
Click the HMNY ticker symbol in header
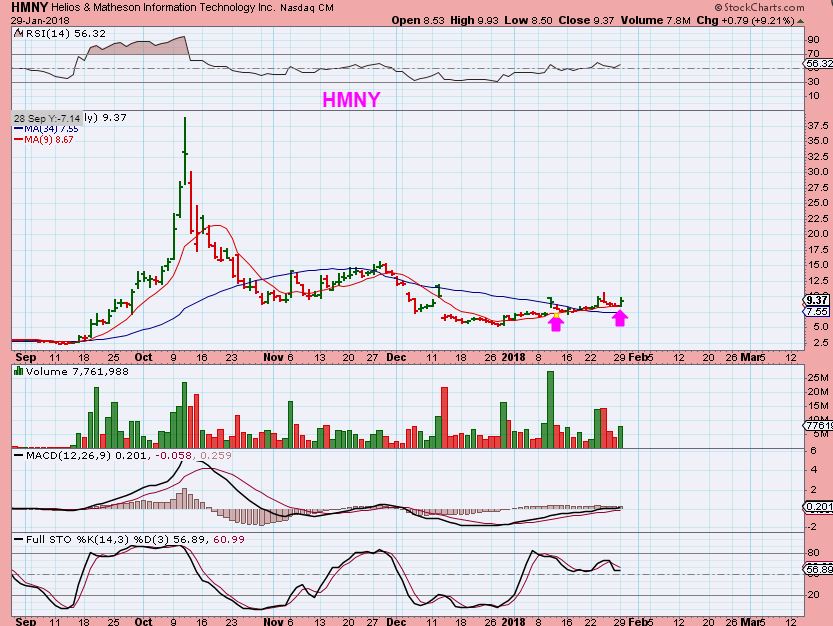[x=29, y=7]
